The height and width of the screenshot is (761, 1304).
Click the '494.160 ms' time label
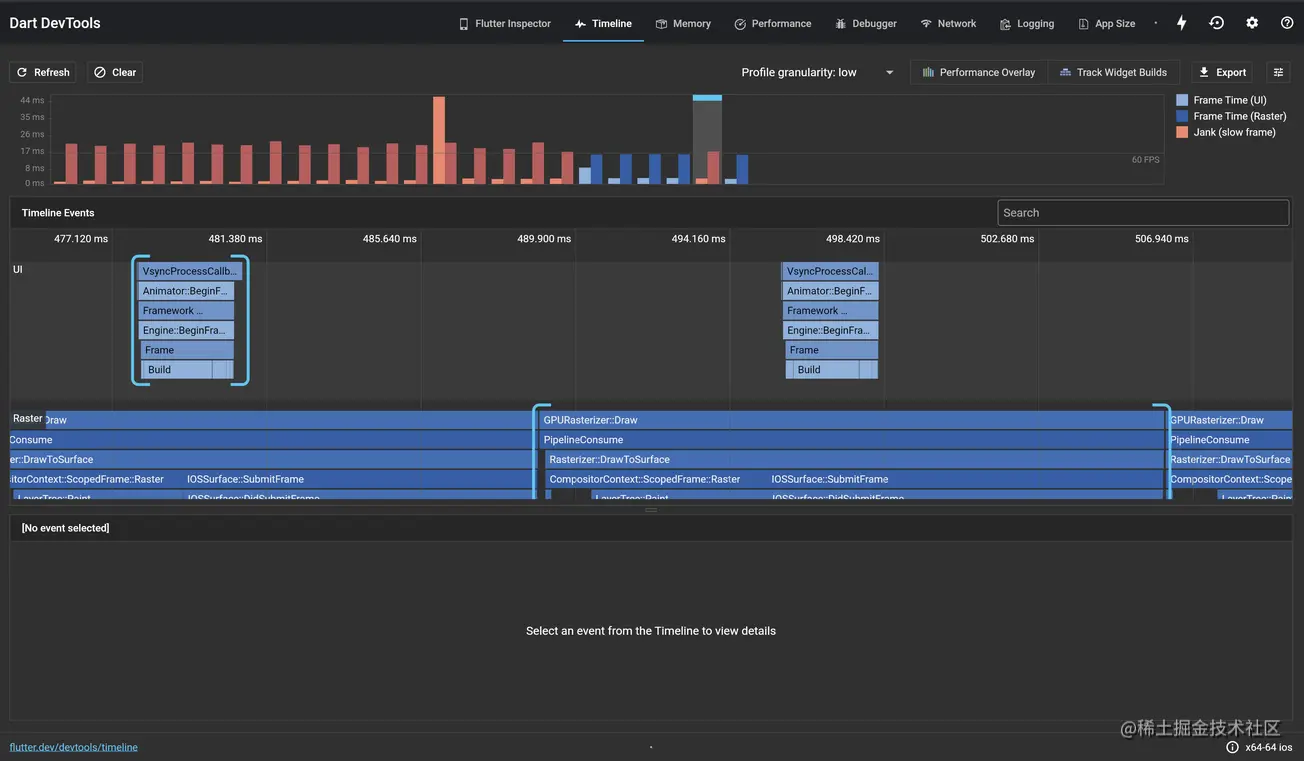click(699, 239)
